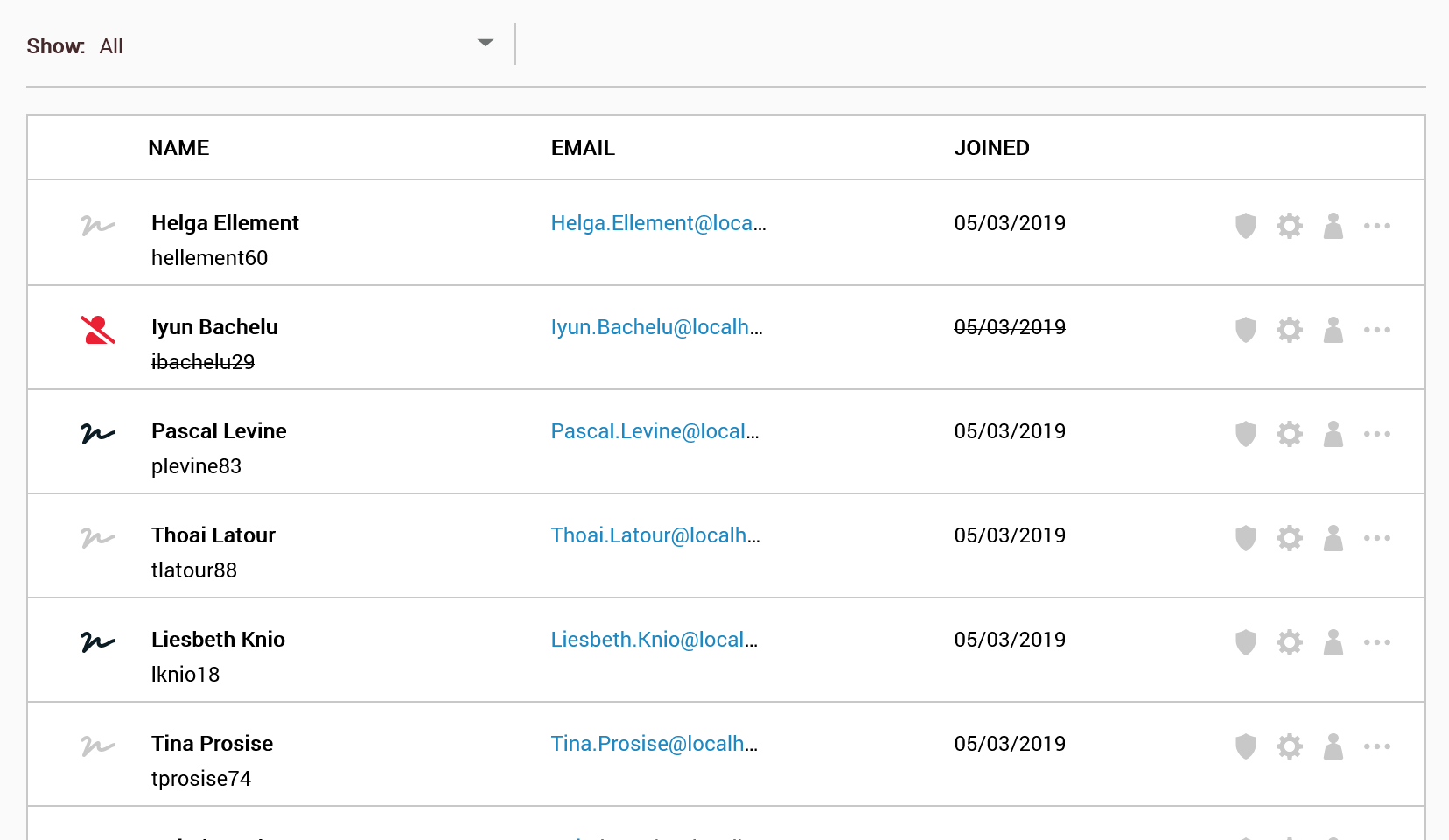The width and height of the screenshot is (1449, 840).
Task: Toggle the gray signature icon for Helga Ellement
Action: click(98, 225)
